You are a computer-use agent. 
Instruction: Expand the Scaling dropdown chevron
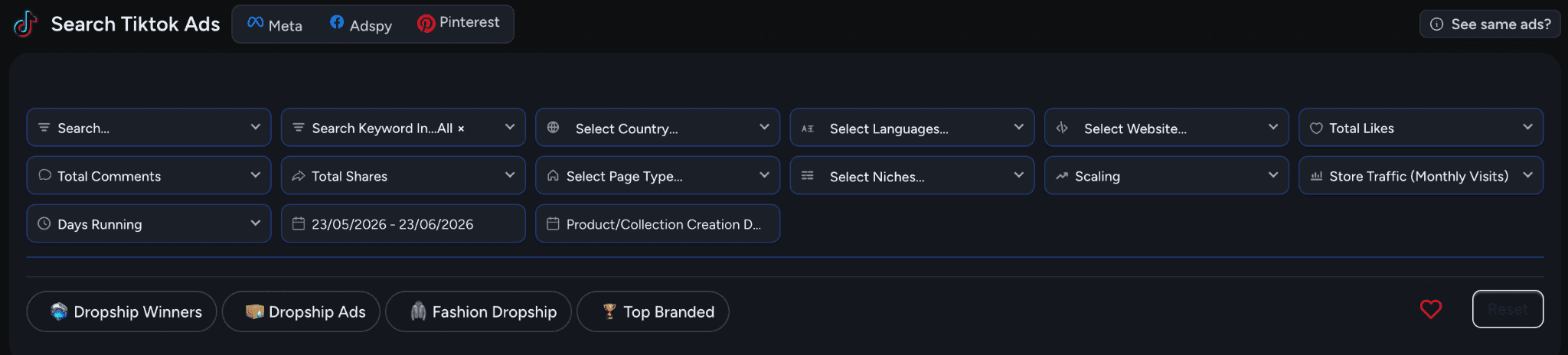click(x=1272, y=175)
